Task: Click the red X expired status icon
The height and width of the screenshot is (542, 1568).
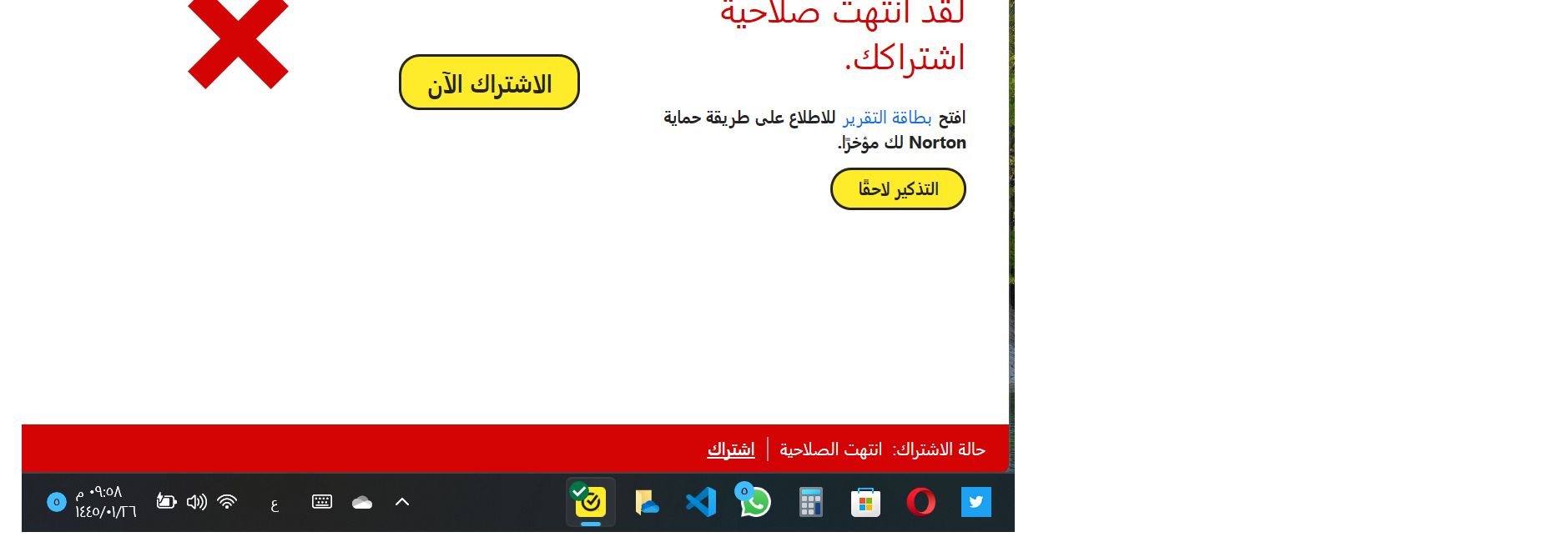Action: point(238,39)
